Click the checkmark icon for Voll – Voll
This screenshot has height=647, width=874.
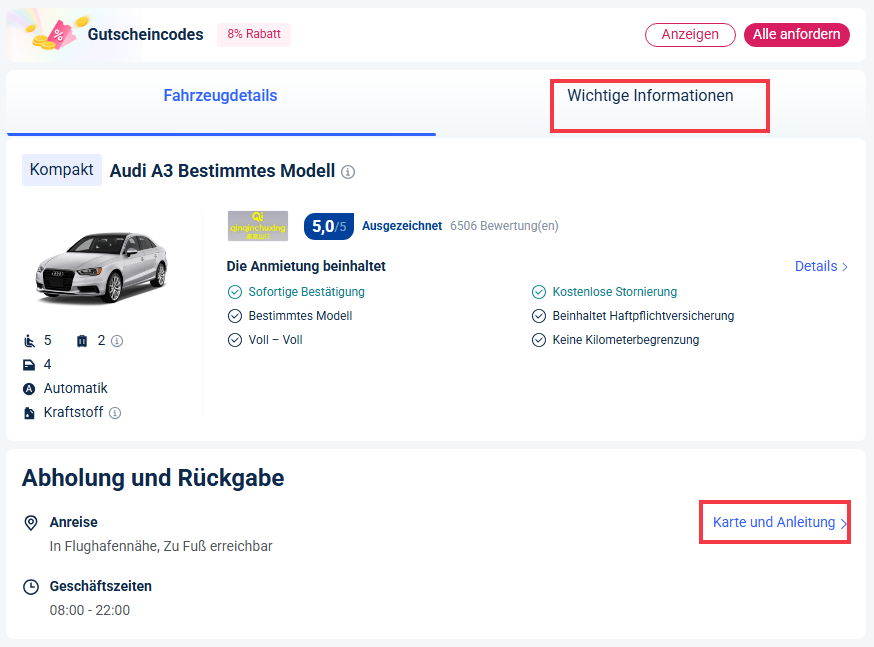point(235,340)
